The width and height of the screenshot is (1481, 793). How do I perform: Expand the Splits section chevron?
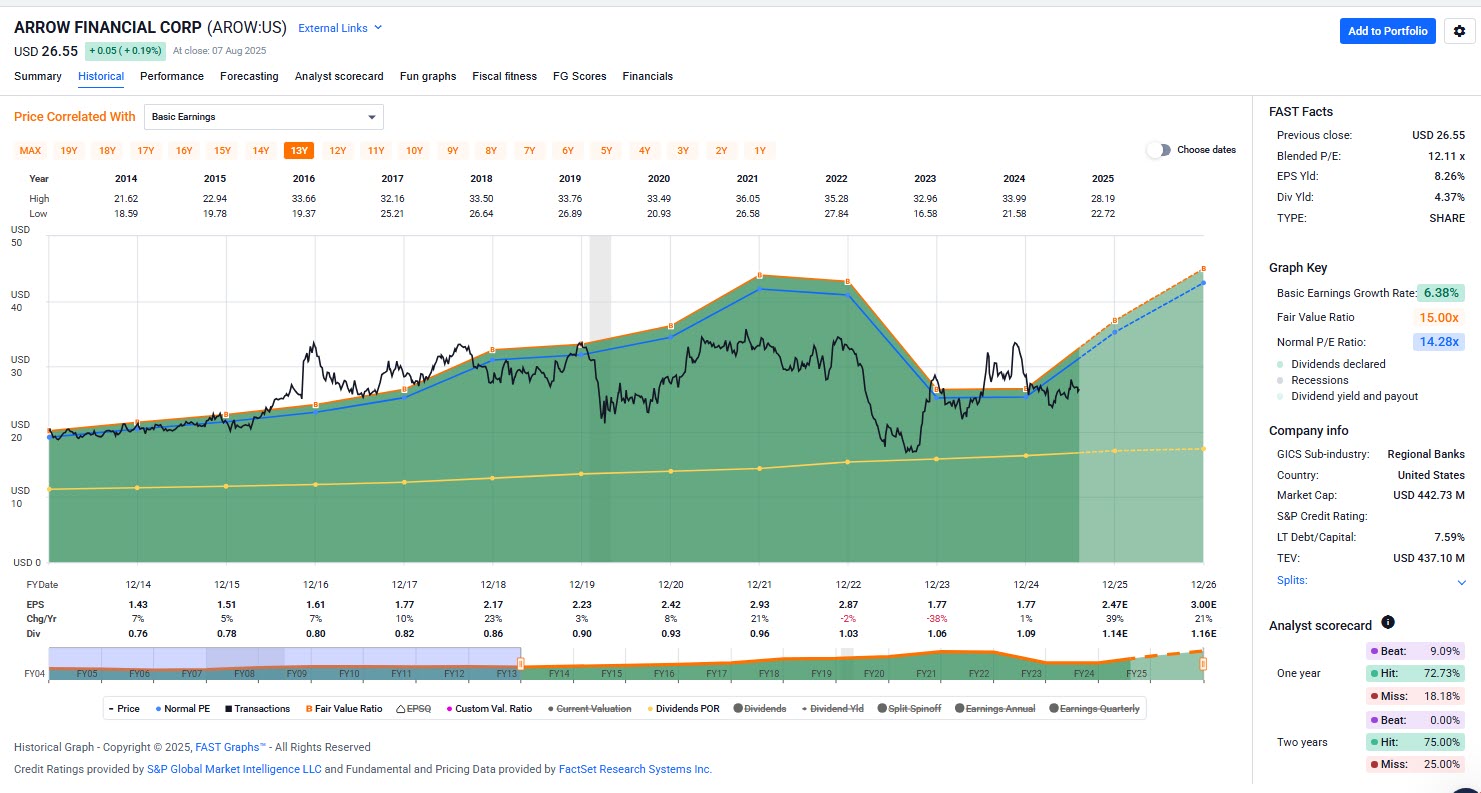[x=1461, y=582]
